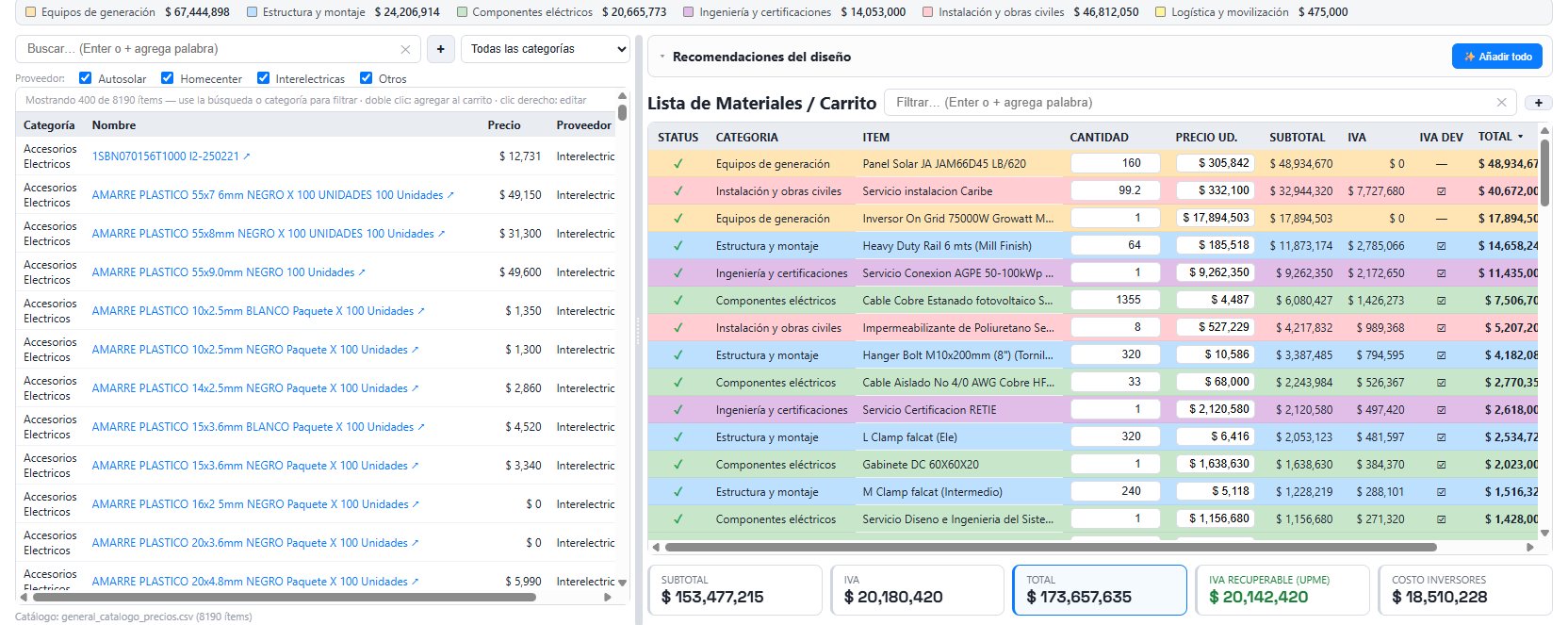Select the IVA RECUPERABLE (UPME) summary card
Viewport: 1568px width, 625px height.
pyautogui.click(x=1282, y=590)
